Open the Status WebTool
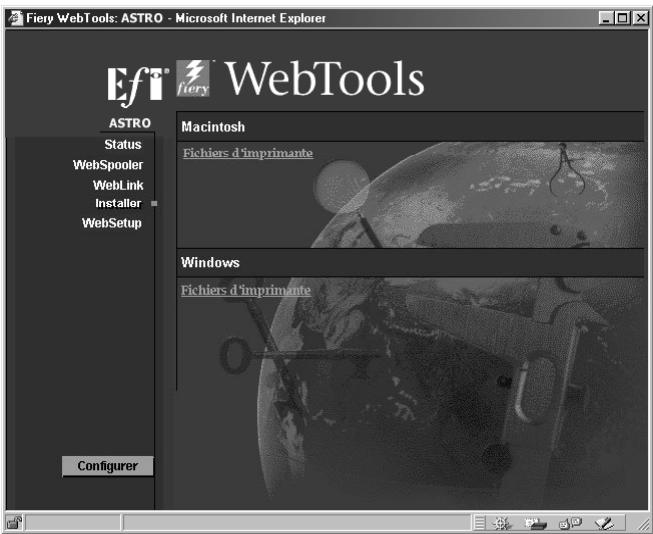Viewport: 653px width, 534px height. click(x=123, y=145)
